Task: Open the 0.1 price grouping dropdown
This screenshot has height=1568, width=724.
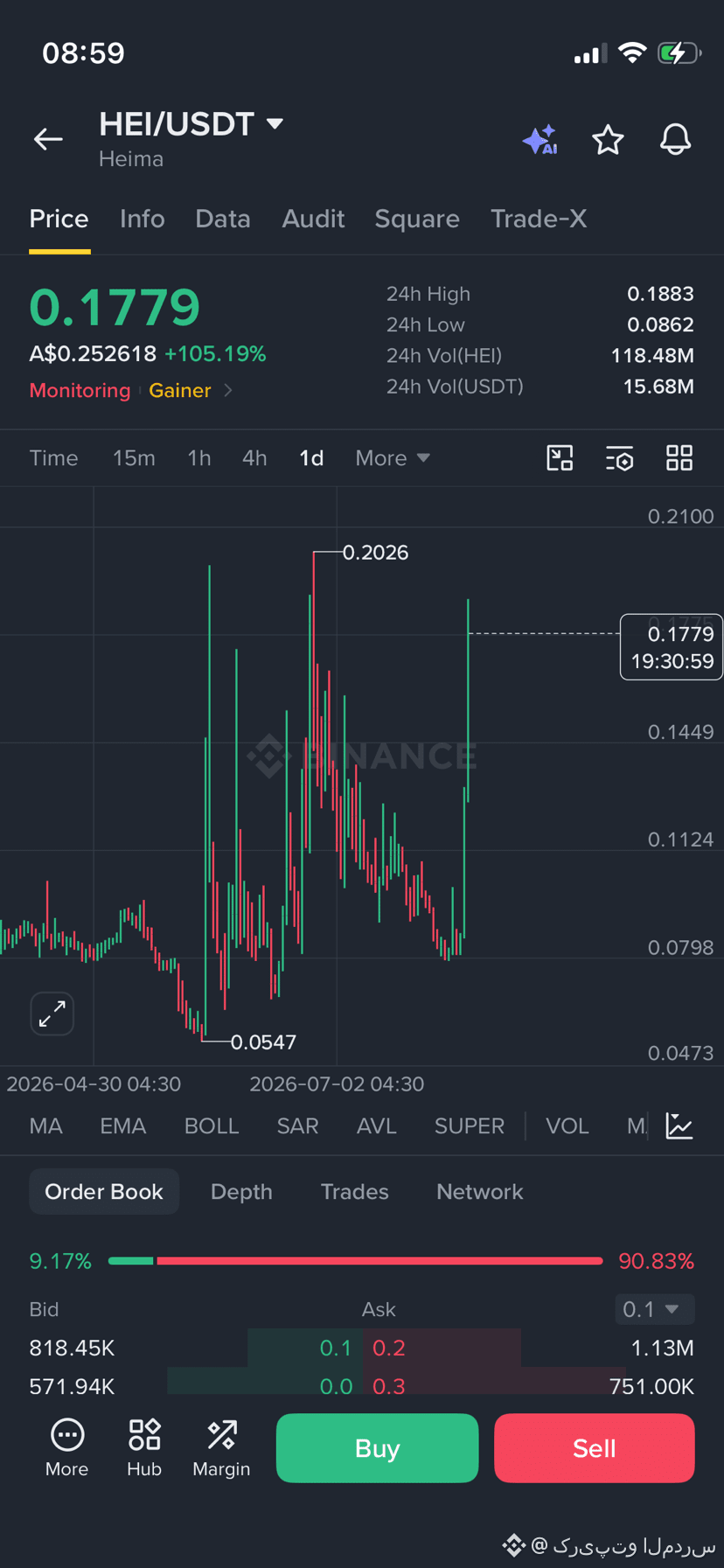Action: (x=655, y=1309)
